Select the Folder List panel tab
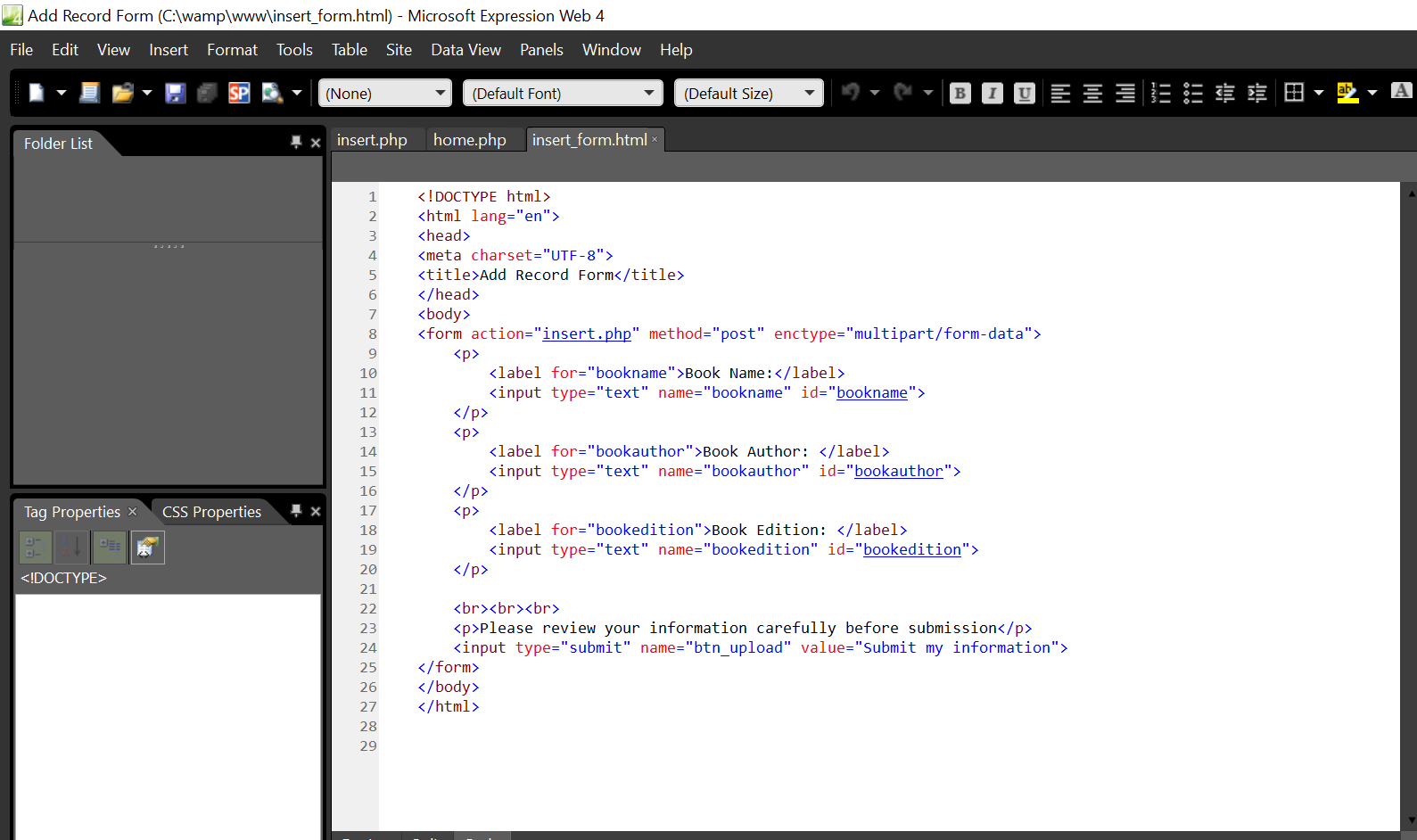 (x=58, y=144)
